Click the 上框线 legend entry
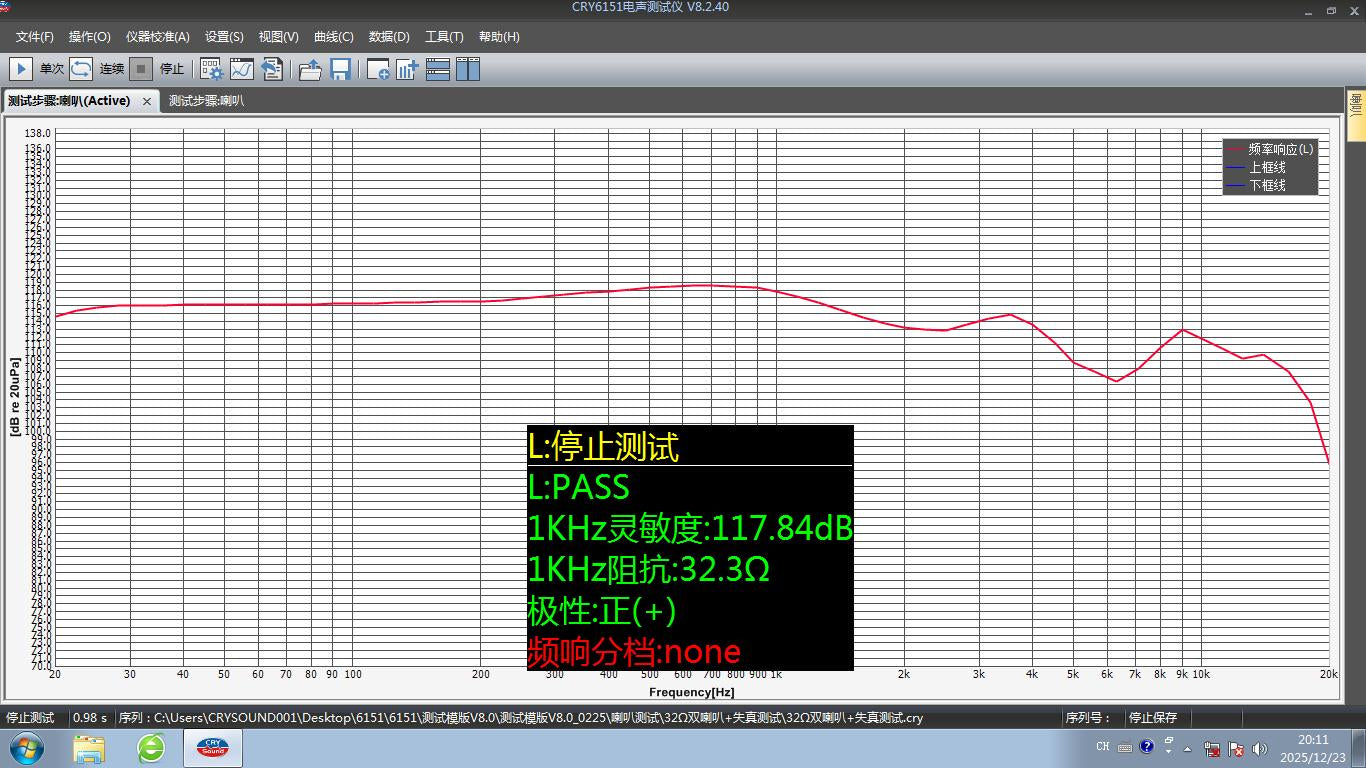 1267,167
